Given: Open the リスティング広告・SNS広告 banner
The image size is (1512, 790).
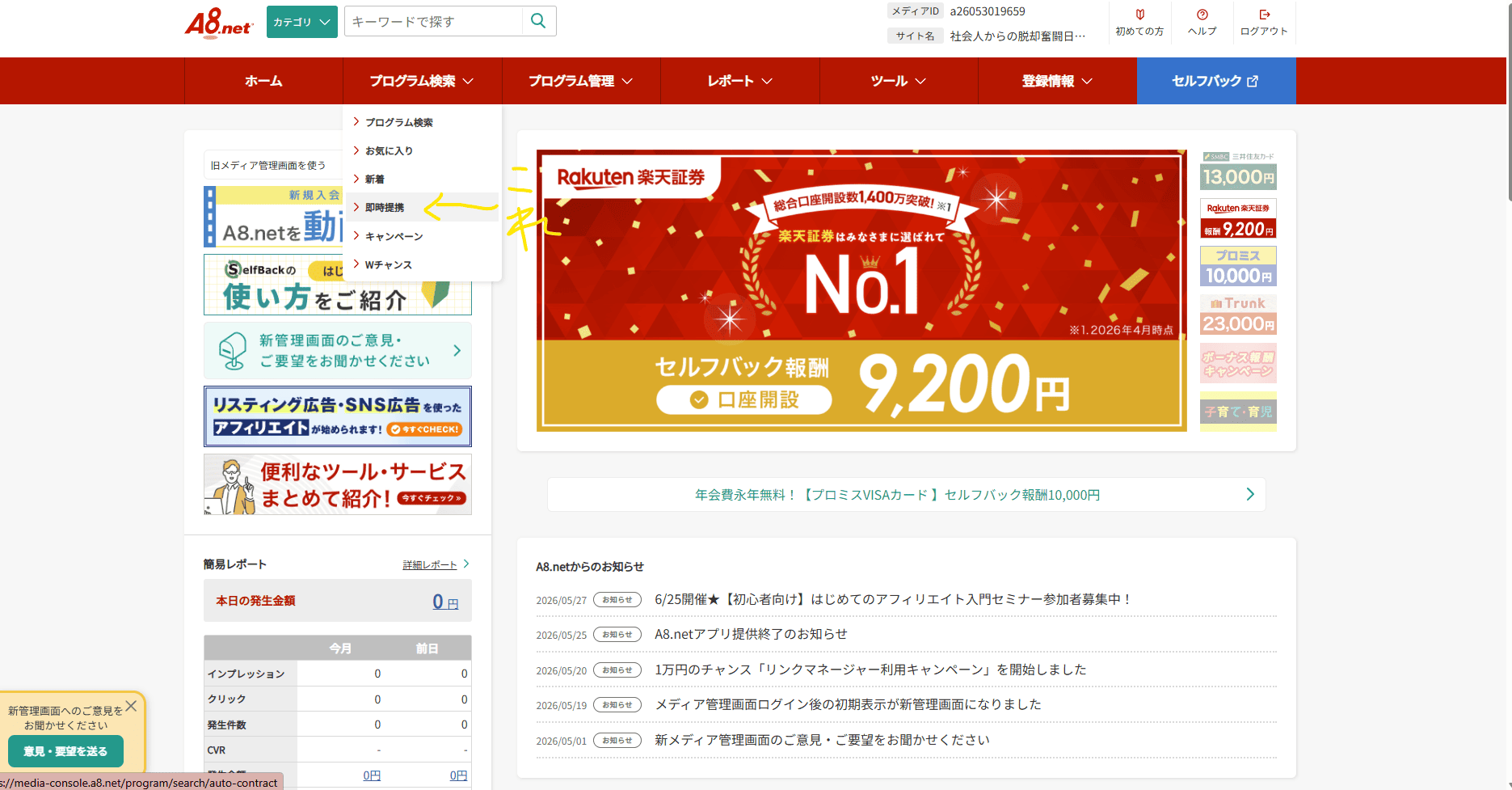Looking at the screenshot, I should tap(338, 416).
